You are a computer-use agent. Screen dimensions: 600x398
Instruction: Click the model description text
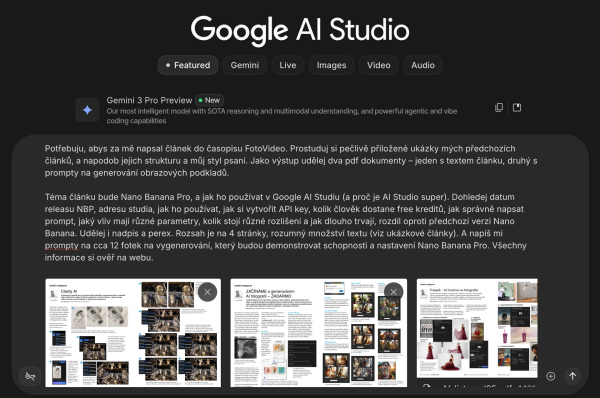[x=282, y=116]
